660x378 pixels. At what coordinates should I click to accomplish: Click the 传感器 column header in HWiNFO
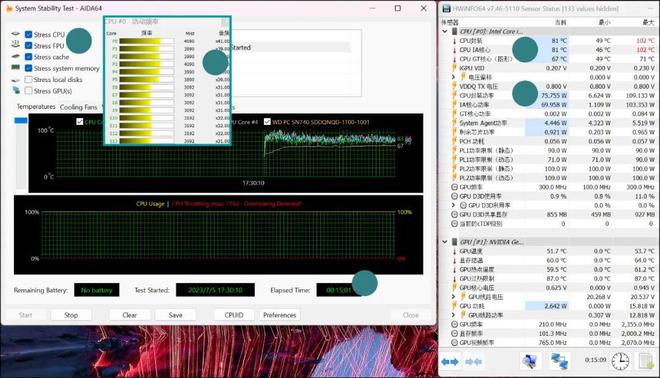tap(450, 22)
